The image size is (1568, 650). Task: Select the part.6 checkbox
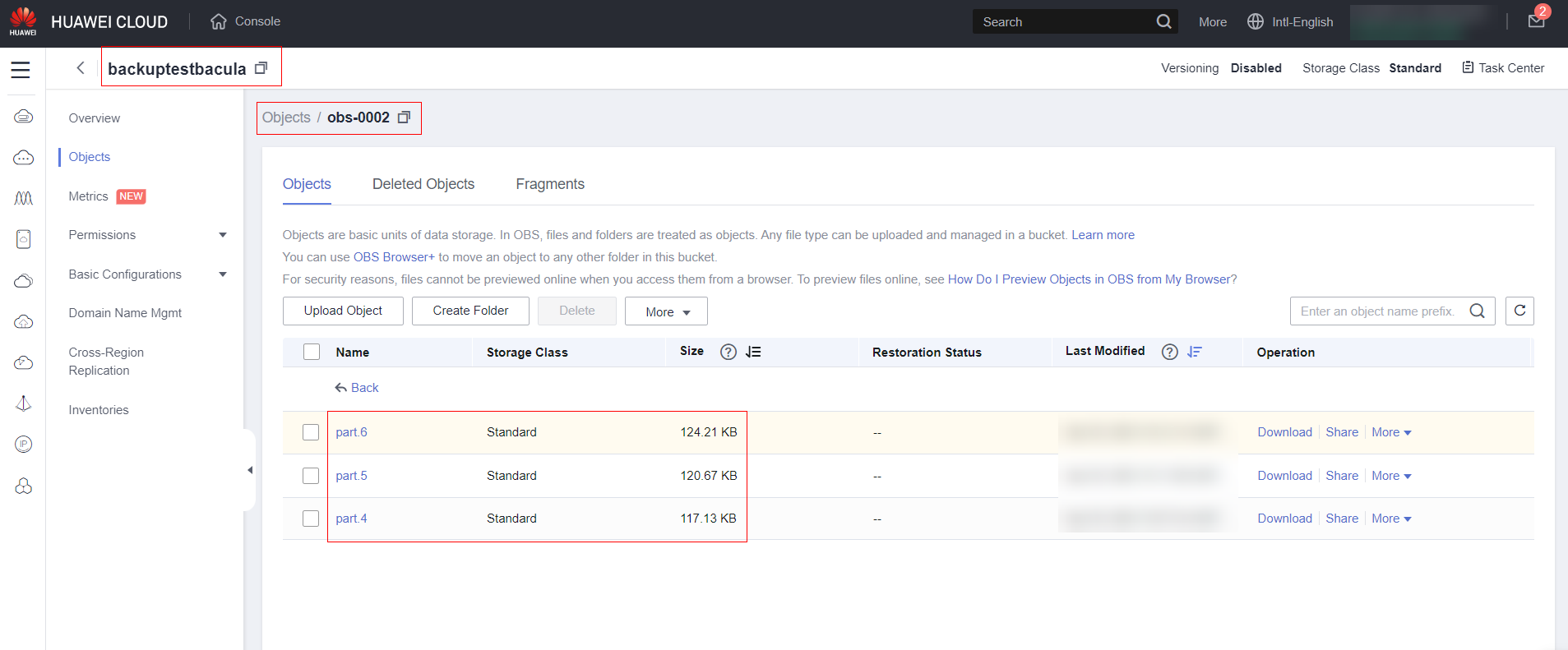click(311, 432)
